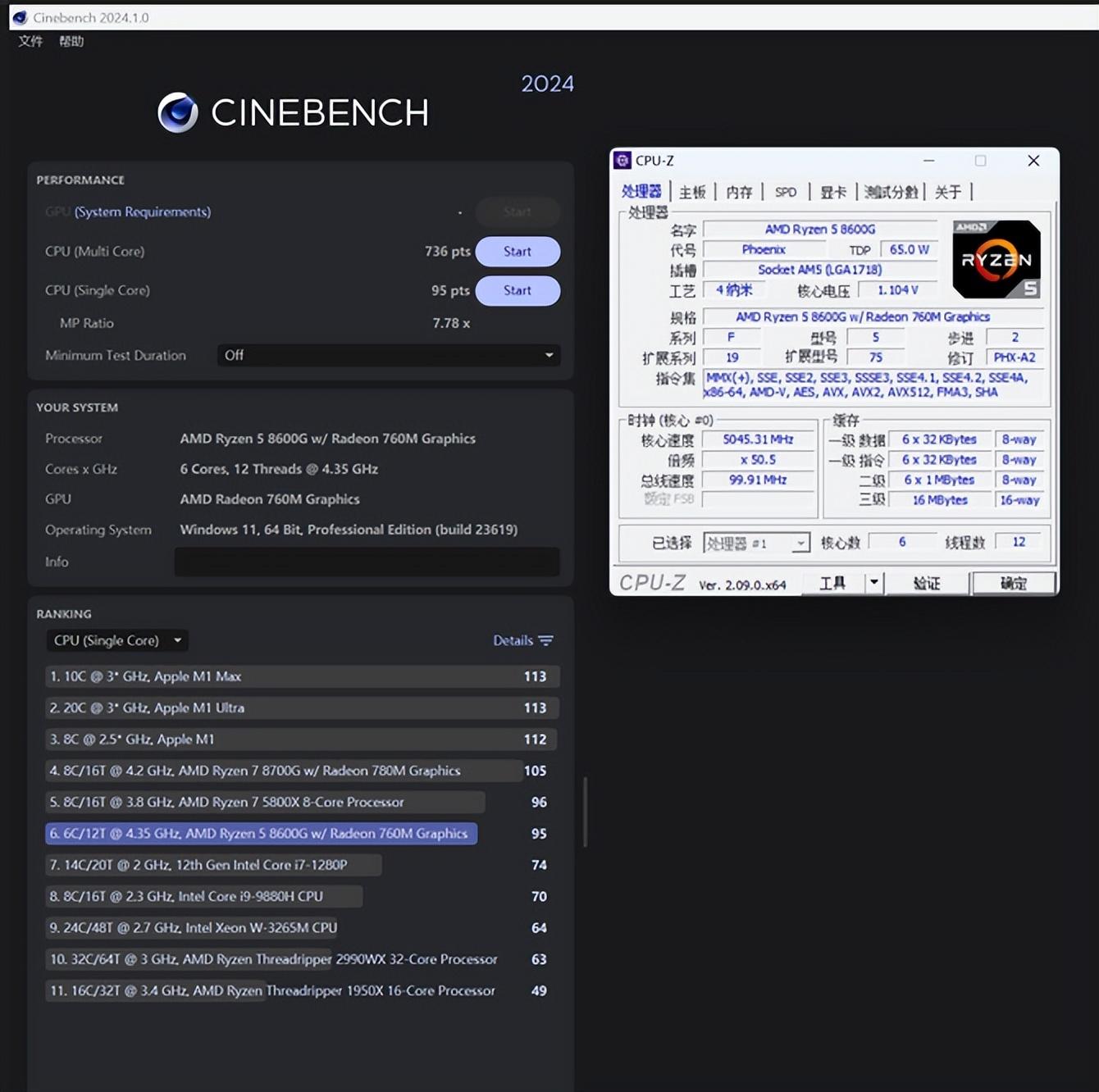Screen dimensions: 1099x1092
Task: Click the 工具 button in CPU-Z
Action: point(833,583)
